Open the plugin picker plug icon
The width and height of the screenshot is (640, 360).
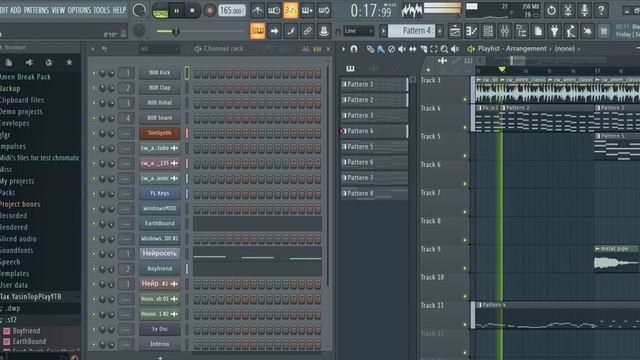[x=554, y=31]
